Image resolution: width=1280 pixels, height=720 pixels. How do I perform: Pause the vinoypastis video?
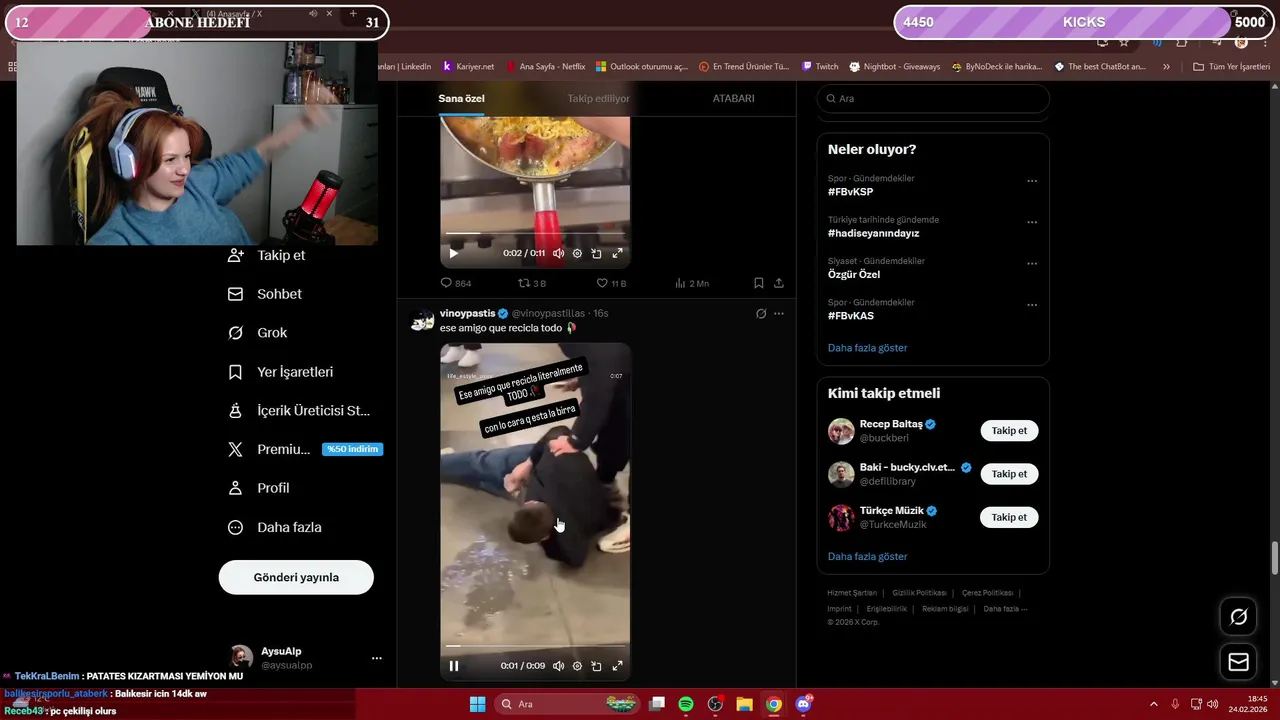(454, 666)
